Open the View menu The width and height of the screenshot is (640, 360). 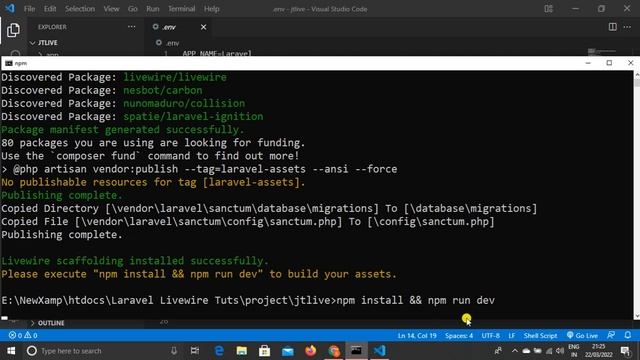click(111, 9)
